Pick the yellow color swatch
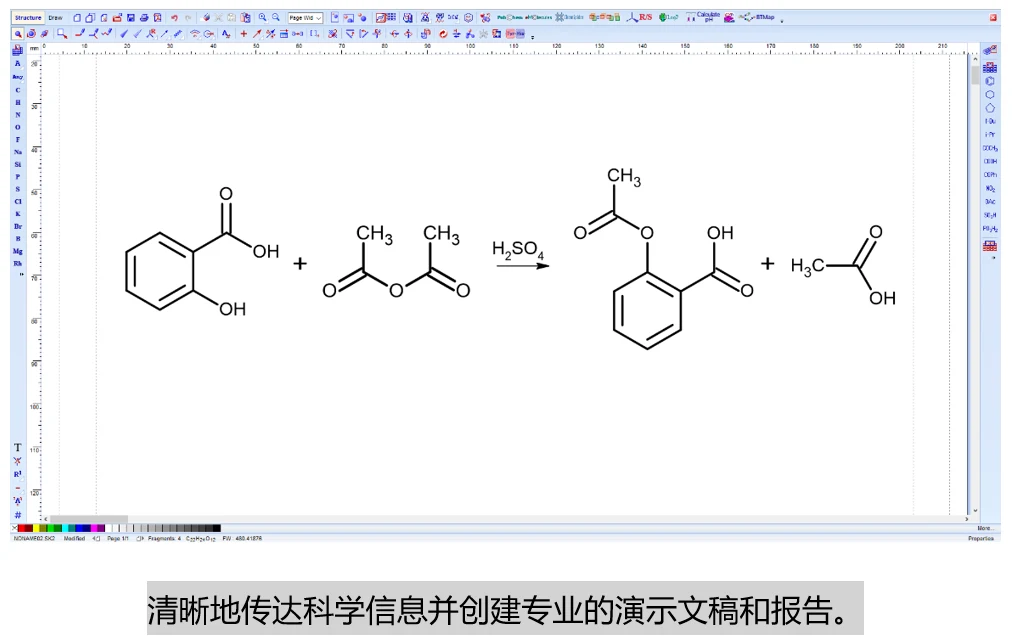The width and height of the screenshot is (1012, 643). (x=36, y=528)
